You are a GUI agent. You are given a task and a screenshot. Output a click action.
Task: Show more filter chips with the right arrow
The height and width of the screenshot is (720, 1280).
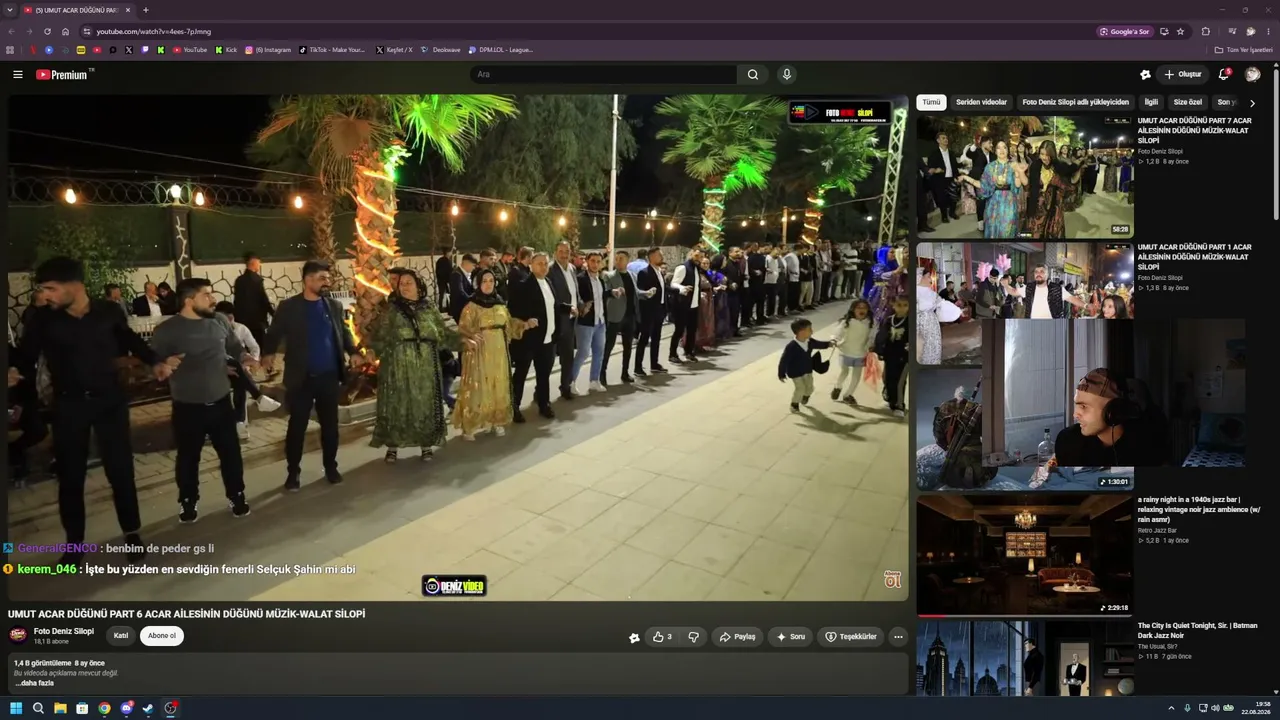pyautogui.click(x=1252, y=102)
